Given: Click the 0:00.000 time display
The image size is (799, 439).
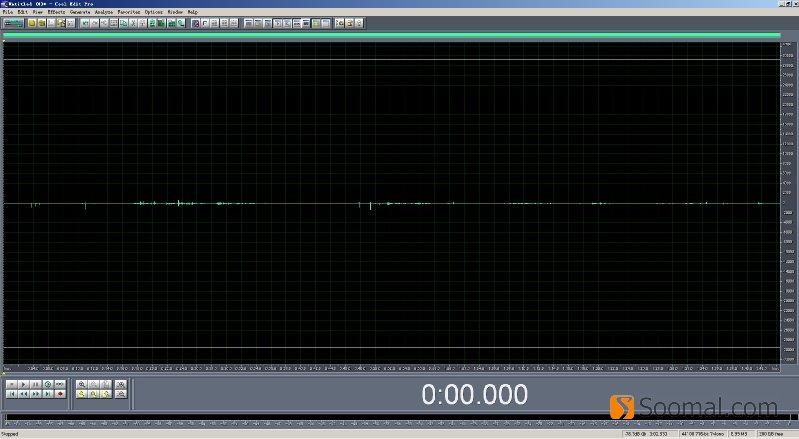Looking at the screenshot, I should pos(474,395).
